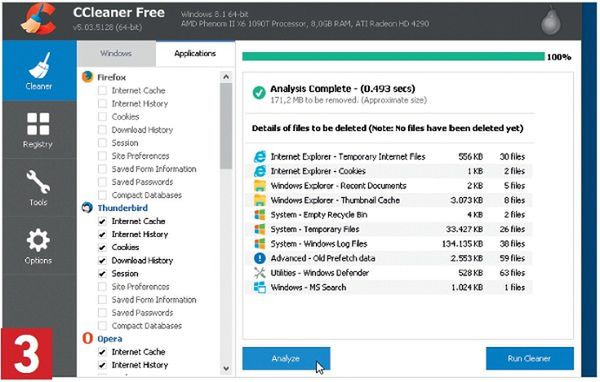
Task: Uncheck Thunderbird Internet Cache checkbox
Action: click(102, 221)
